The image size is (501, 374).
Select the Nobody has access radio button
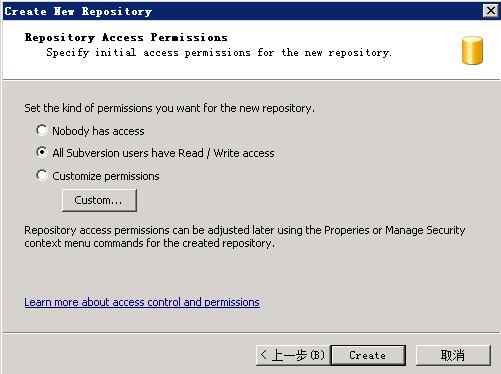click(42, 130)
